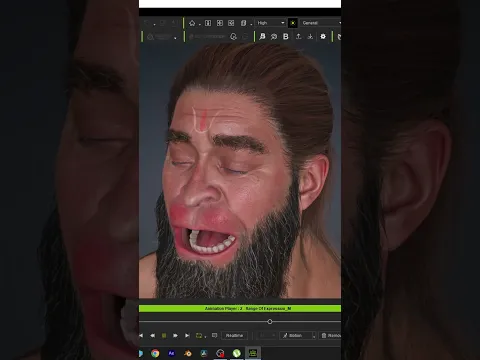Click the download arrow toolbar icon

click(x=310, y=36)
